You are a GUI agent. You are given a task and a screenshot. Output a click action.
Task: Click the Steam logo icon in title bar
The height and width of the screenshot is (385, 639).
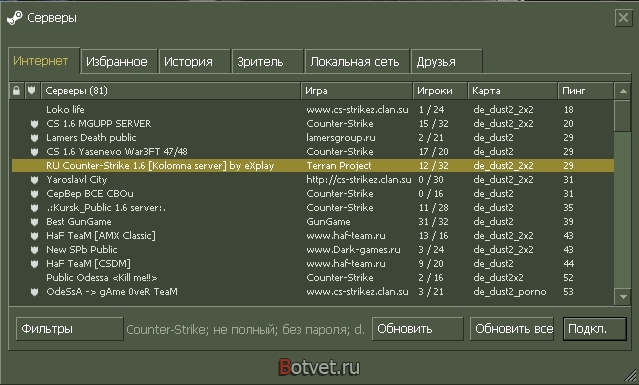coord(15,18)
